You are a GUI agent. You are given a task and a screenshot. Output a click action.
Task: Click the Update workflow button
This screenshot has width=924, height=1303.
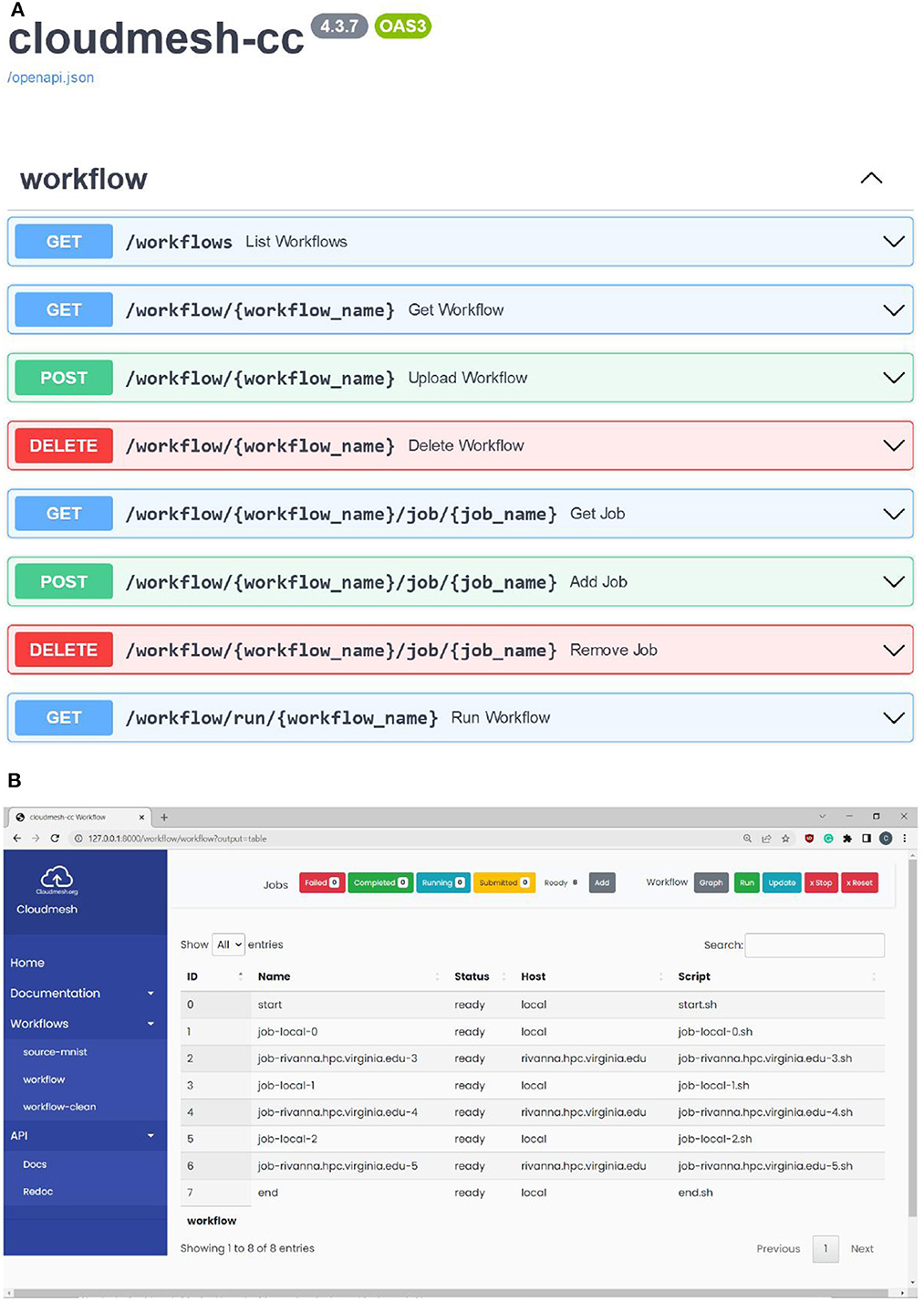(x=782, y=882)
